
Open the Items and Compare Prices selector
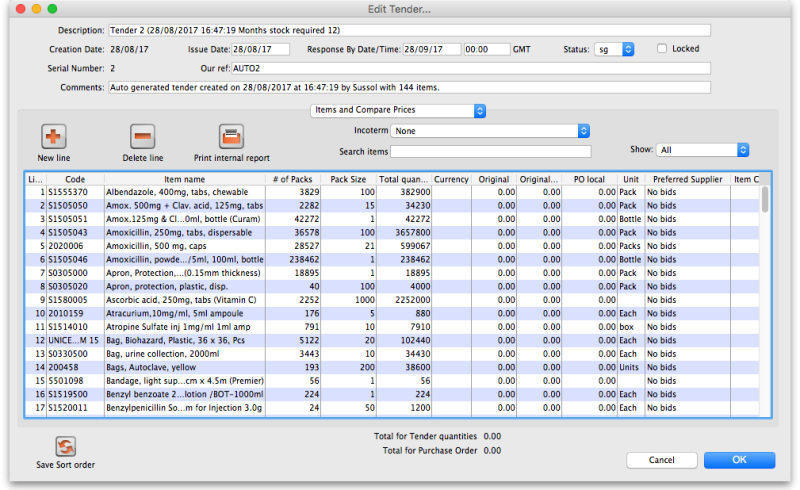pos(399,109)
